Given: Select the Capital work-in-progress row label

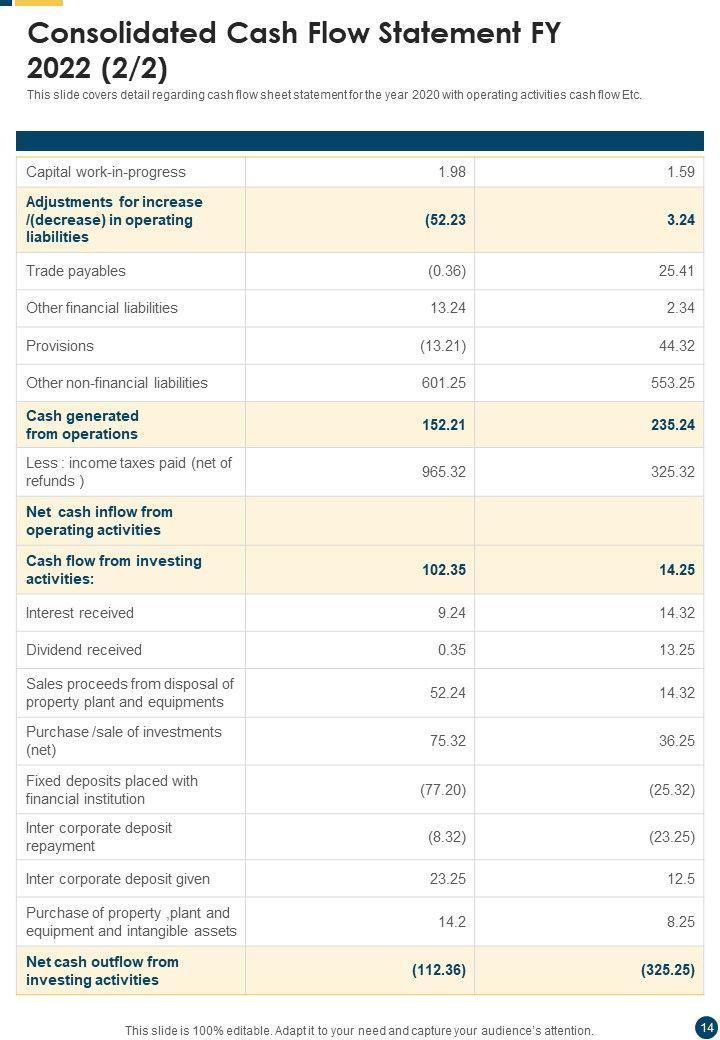Looking at the screenshot, I should [x=106, y=172].
